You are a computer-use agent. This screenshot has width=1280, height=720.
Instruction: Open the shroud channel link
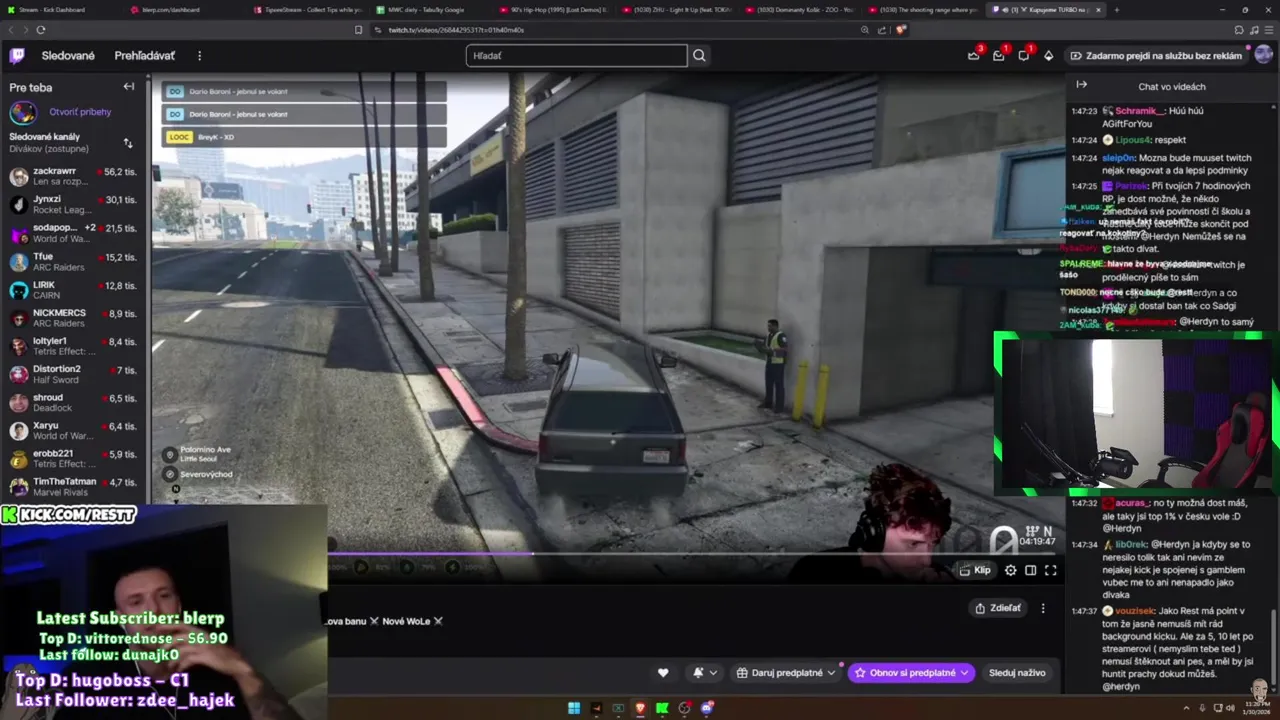[x=76, y=403]
